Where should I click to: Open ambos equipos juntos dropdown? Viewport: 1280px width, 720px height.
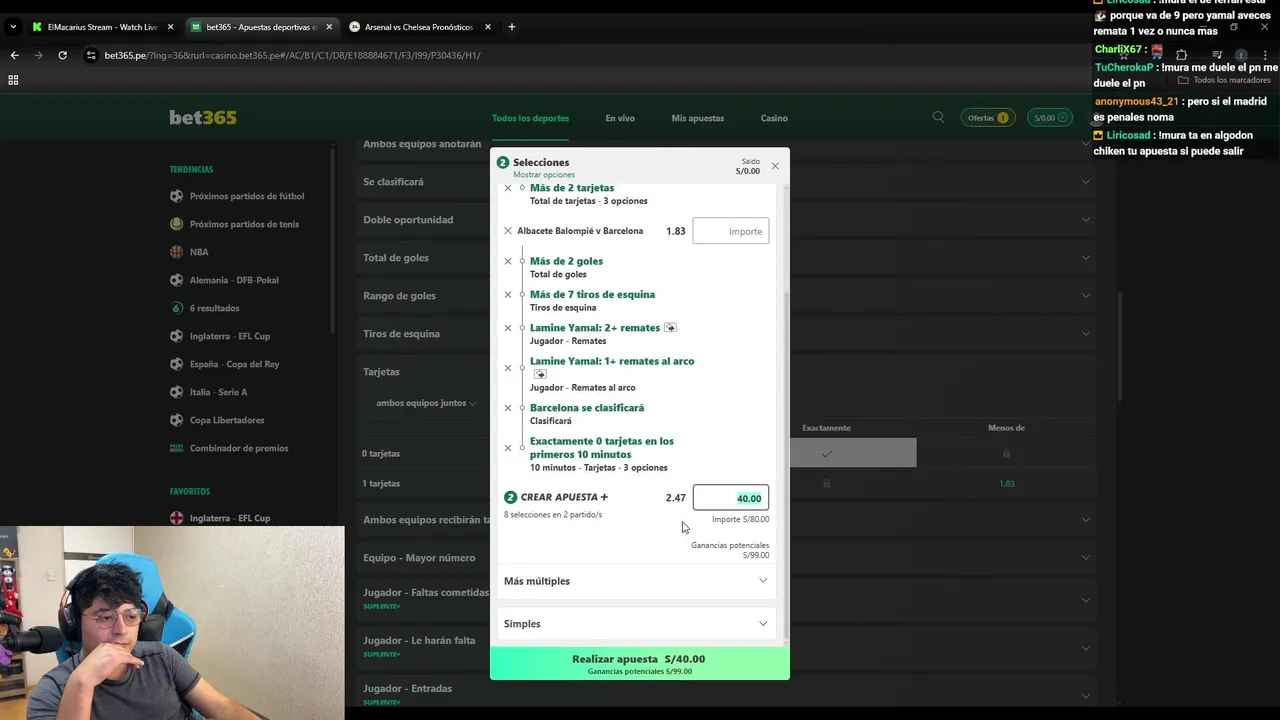pyautogui.click(x=426, y=403)
